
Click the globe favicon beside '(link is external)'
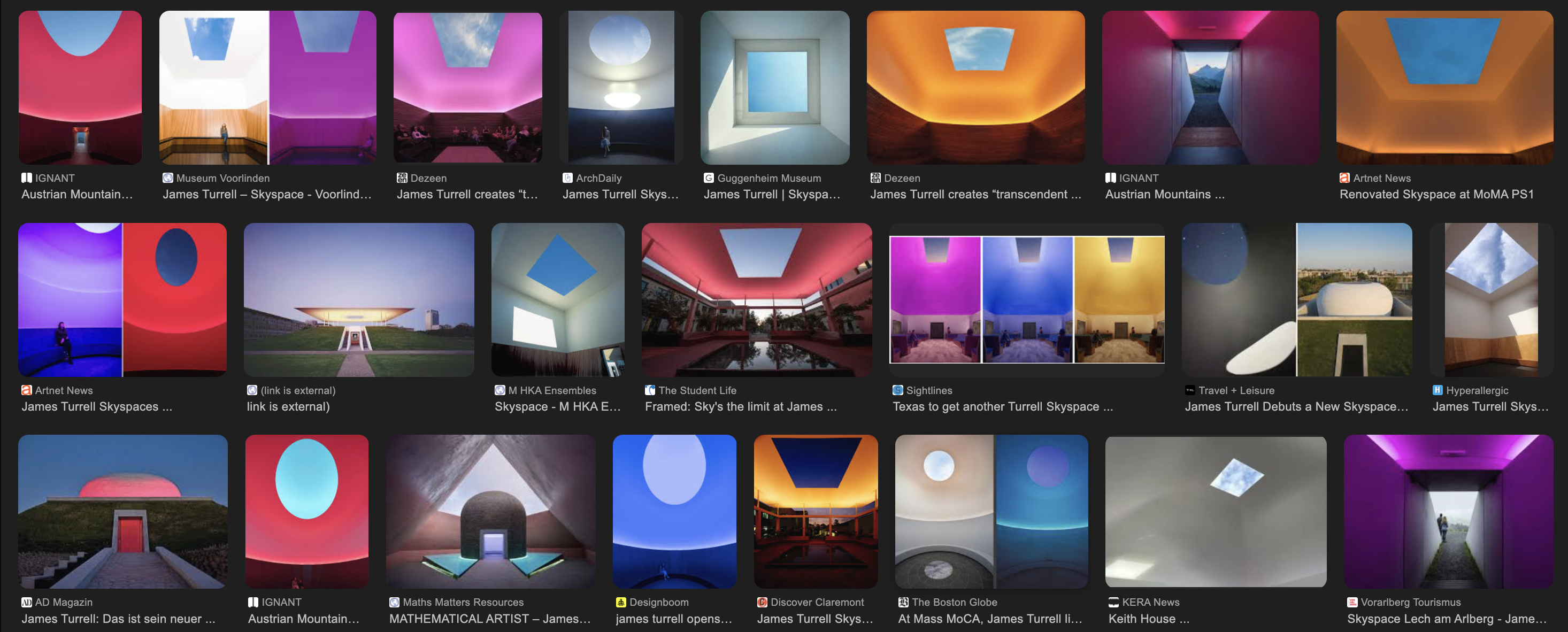252,390
